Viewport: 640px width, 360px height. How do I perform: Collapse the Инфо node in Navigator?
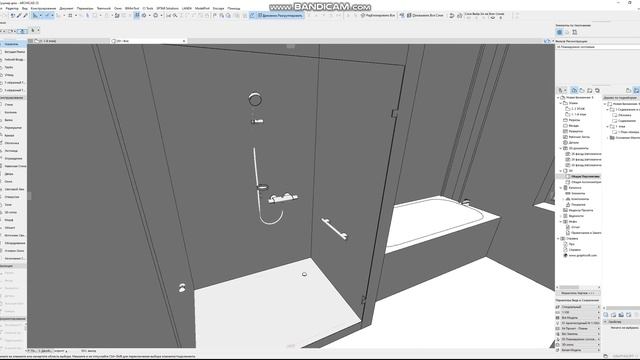pyautogui.click(x=561, y=222)
